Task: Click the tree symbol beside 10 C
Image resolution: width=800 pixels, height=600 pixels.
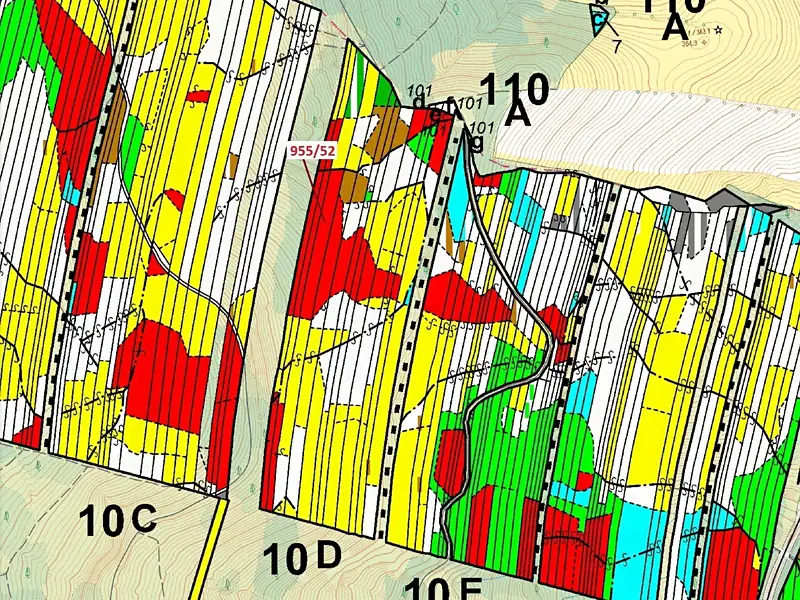Action: tap(38, 465)
